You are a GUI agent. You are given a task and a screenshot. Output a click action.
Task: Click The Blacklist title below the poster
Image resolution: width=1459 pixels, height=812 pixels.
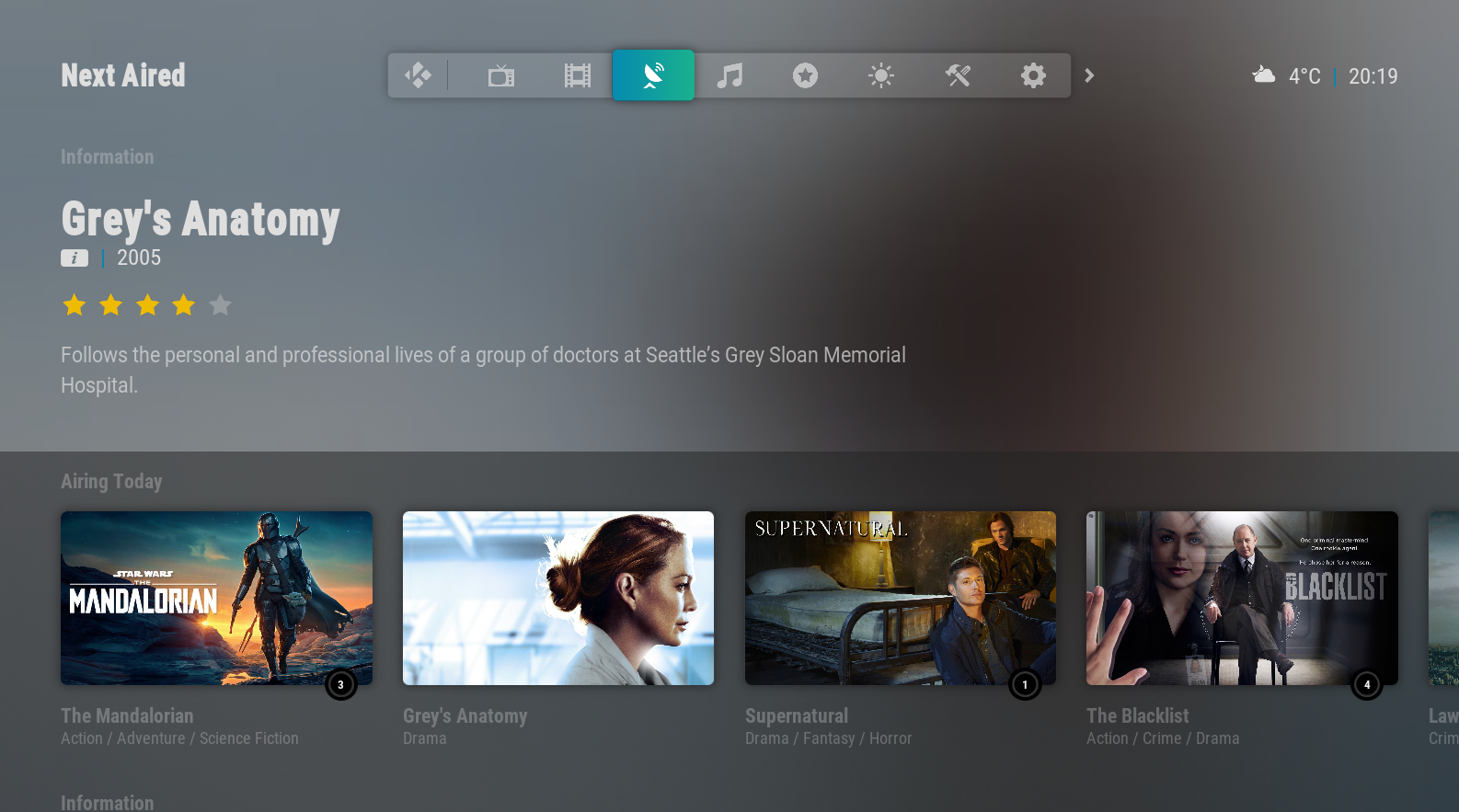tap(1138, 715)
